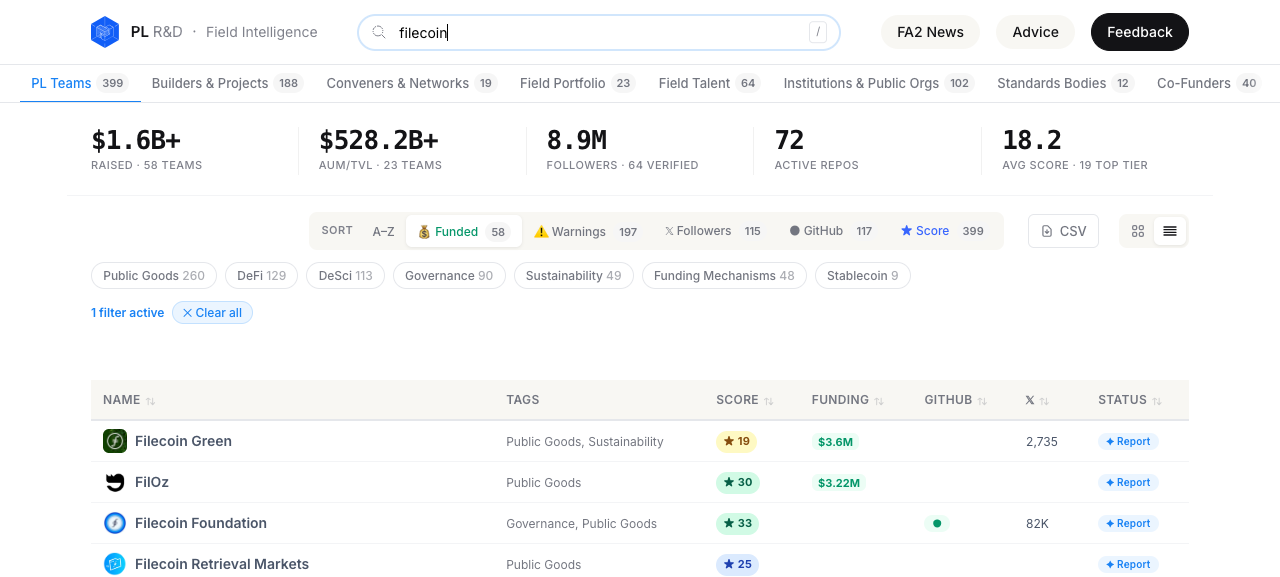Open the Institutions & Public Orgs tab

point(878,83)
